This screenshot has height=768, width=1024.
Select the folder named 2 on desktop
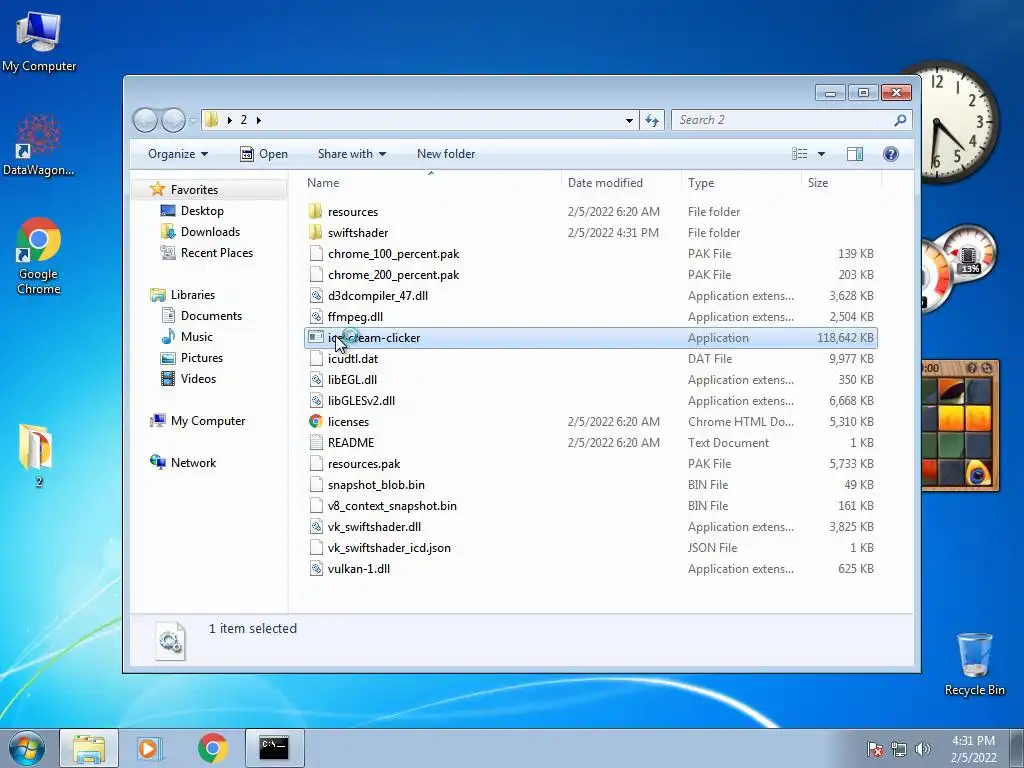point(37,455)
